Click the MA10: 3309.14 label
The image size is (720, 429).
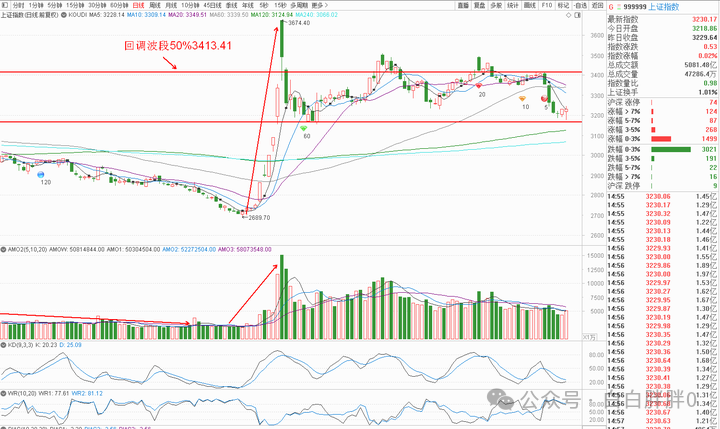tap(146, 15)
